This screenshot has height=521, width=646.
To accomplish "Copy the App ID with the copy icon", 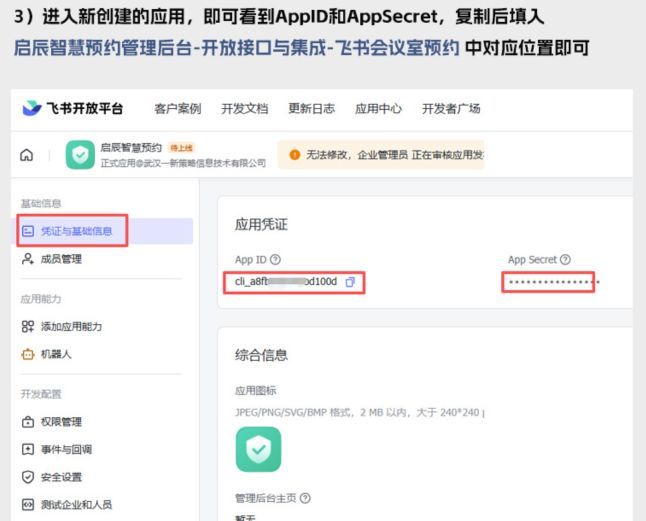I will [350, 282].
